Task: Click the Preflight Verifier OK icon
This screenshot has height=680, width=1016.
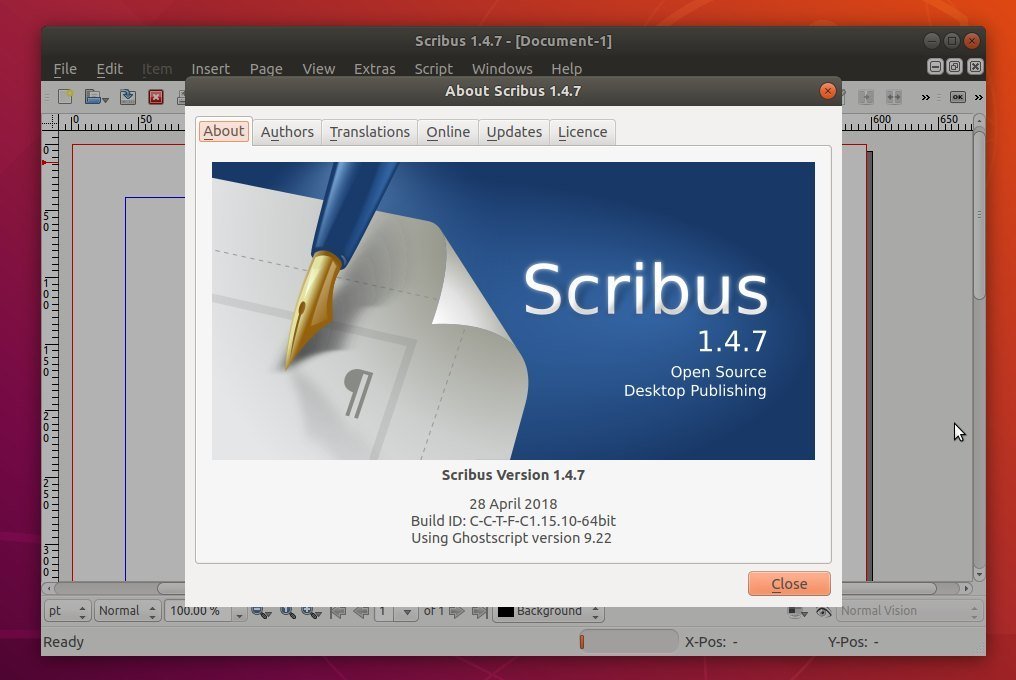Action: pos(957,97)
